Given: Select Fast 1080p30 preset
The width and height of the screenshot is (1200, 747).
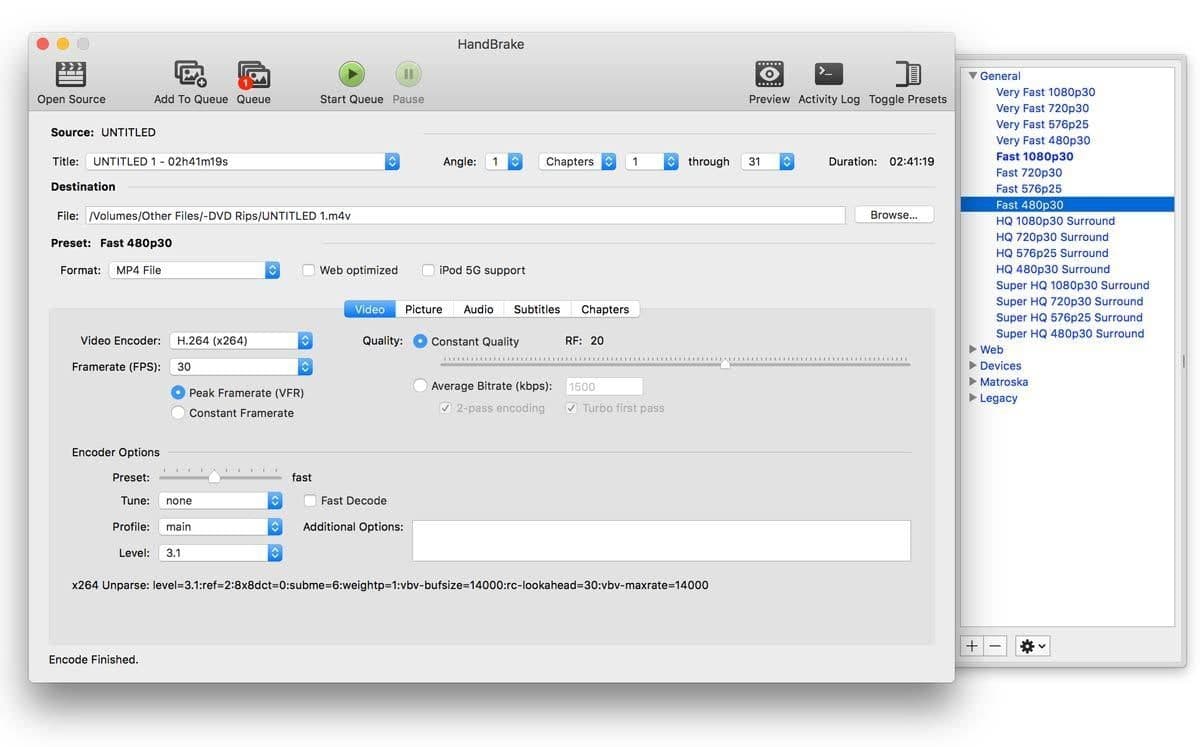Looking at the screenshot, I should [x=1034, y=156].
